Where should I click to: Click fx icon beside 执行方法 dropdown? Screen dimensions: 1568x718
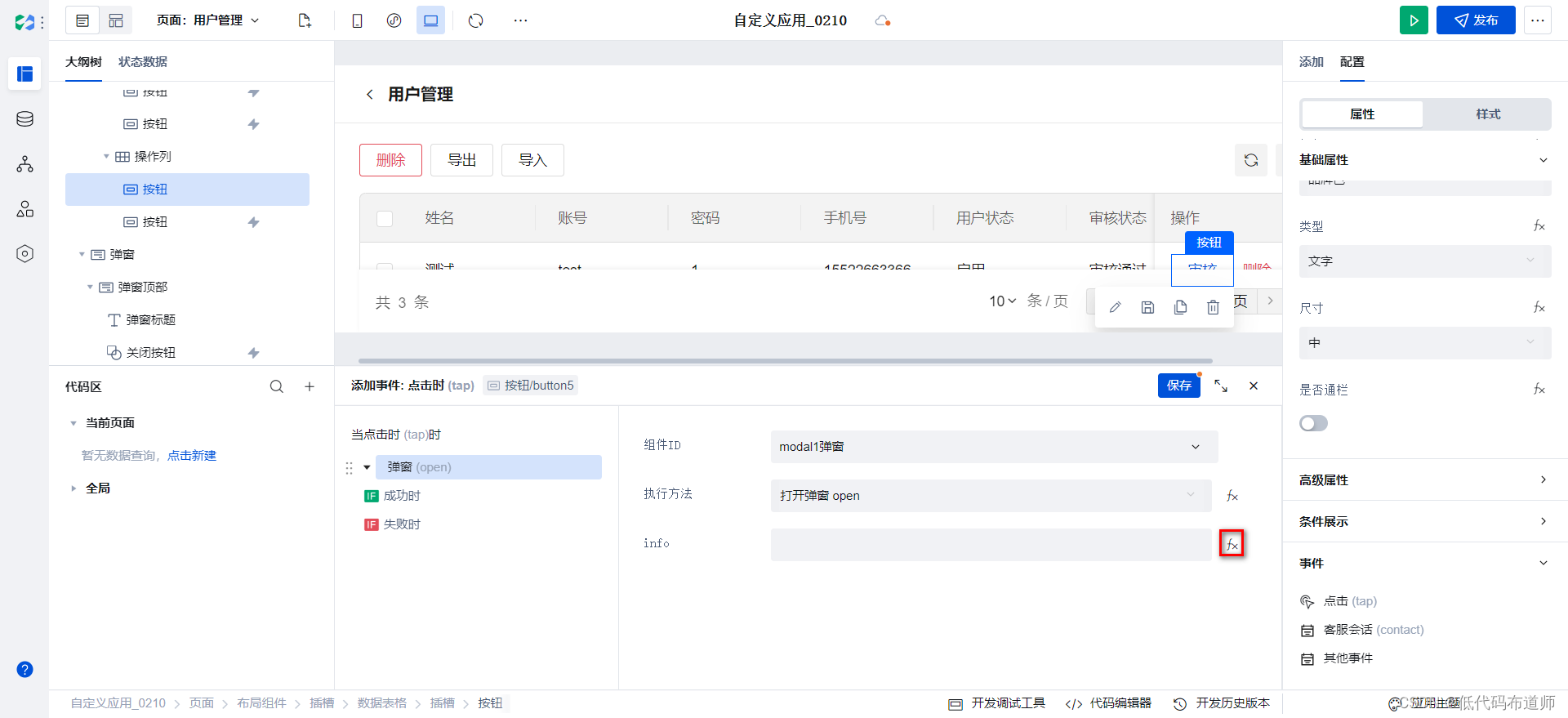tap(1232, 496)
